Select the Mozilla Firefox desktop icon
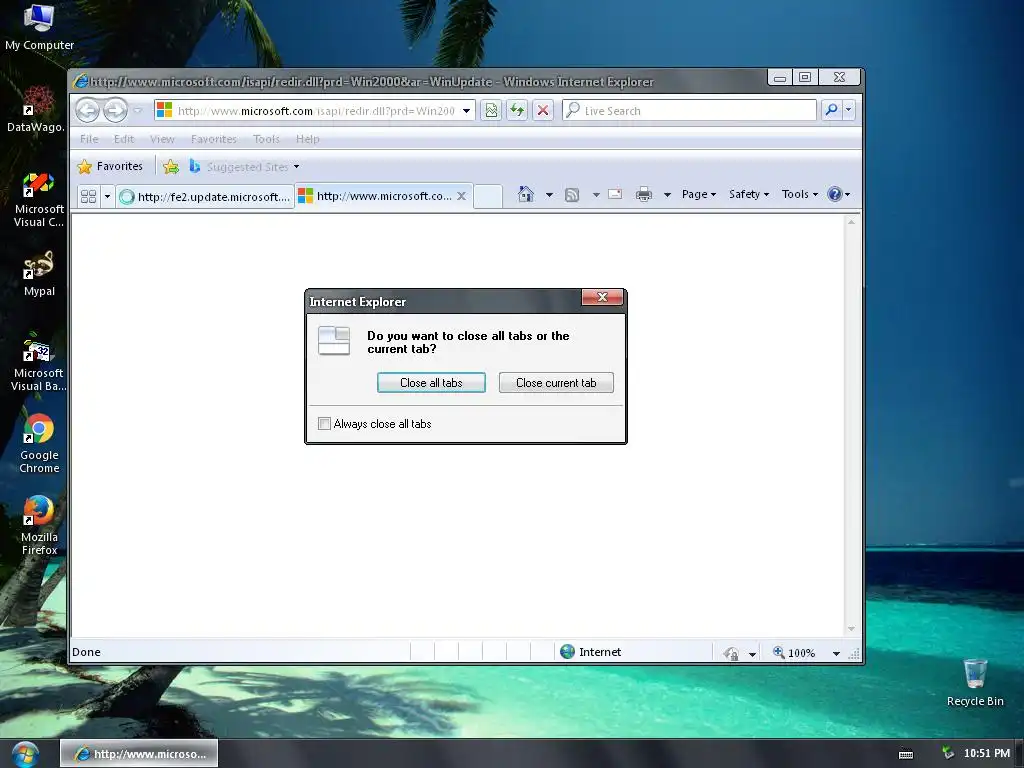 (39, 526)
